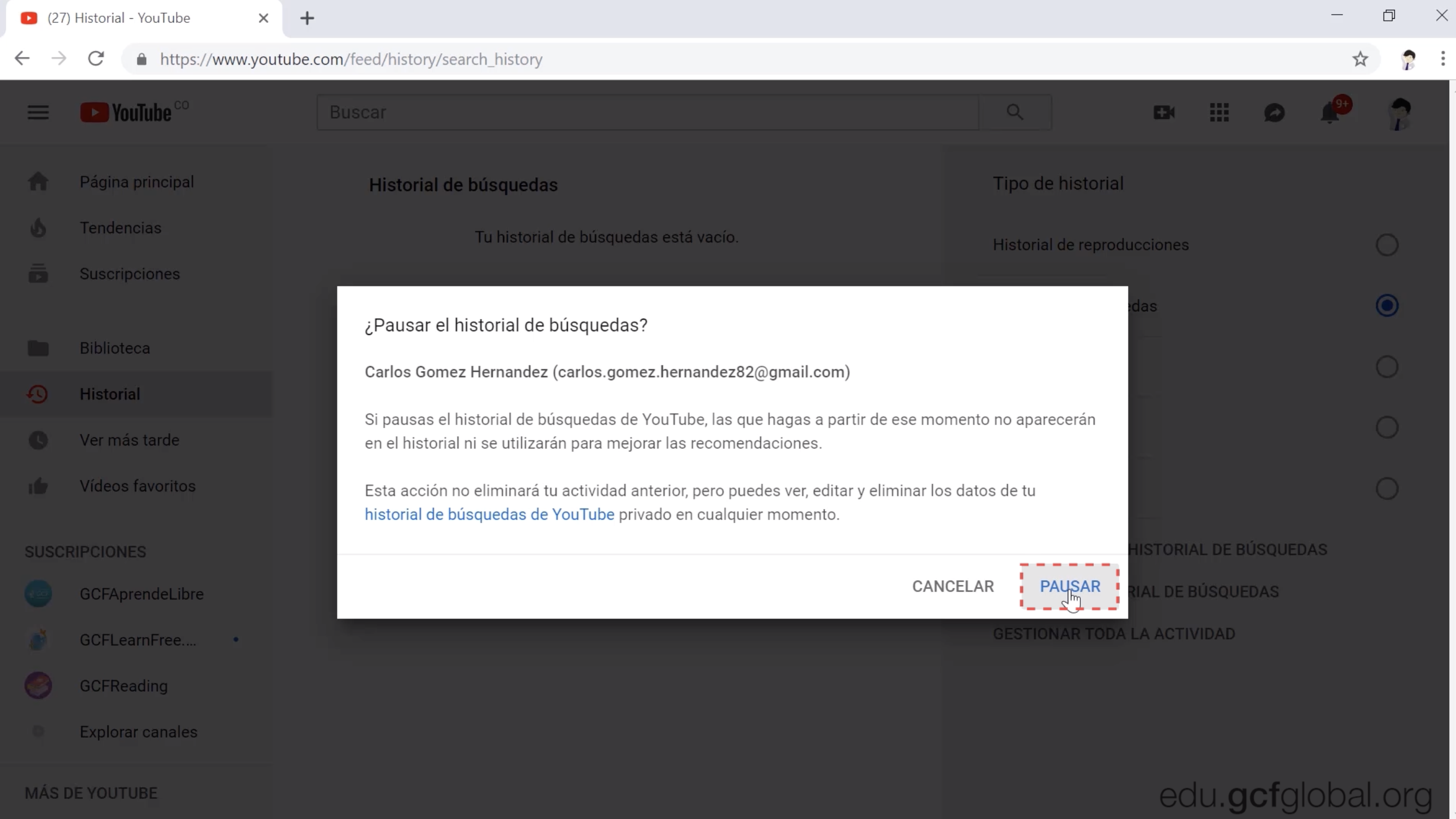Screen dimensions: 1456x819
Task: Open Vídeos favoritos in the sidebar
Action: pyautogui.click(x=136, y=486)
